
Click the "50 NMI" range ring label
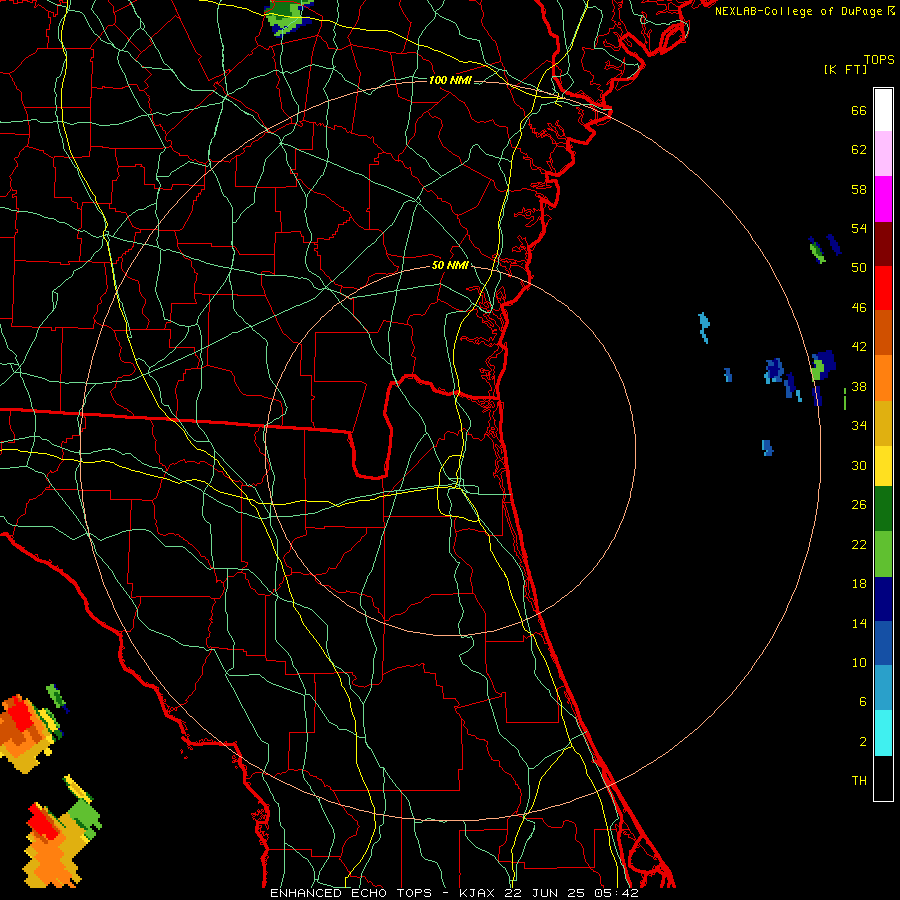pos(450,265)
